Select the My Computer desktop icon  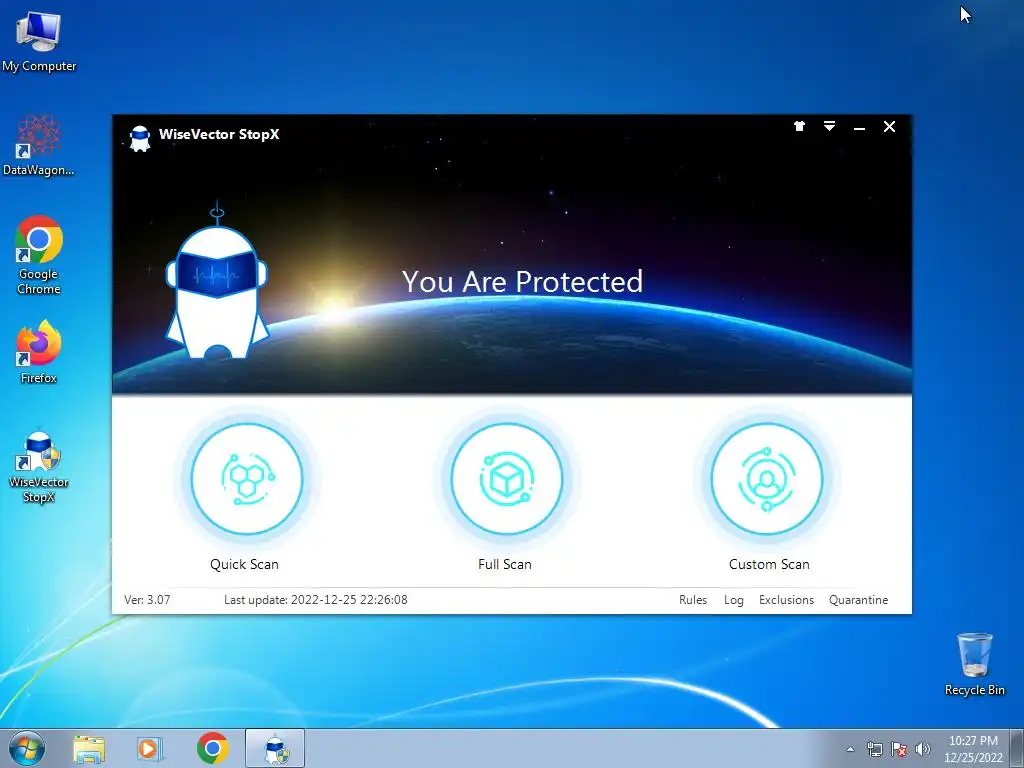(39, 42)
